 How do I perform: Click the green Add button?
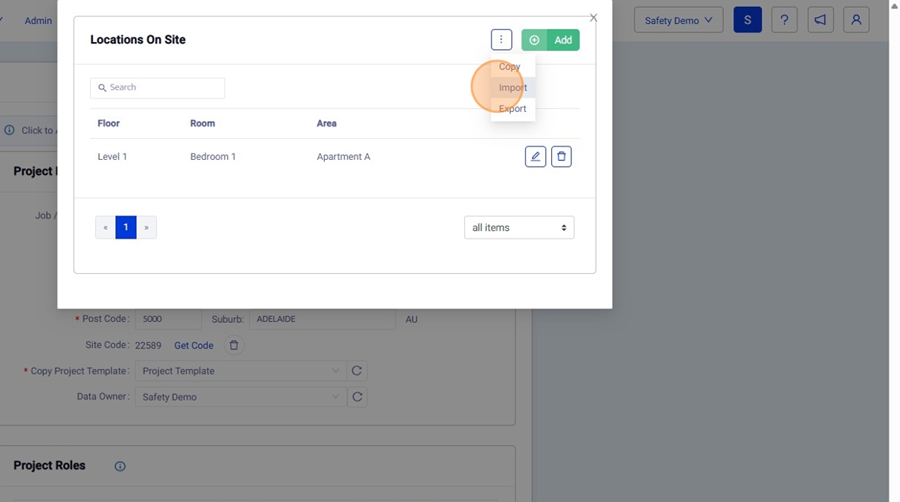(551, 40)
